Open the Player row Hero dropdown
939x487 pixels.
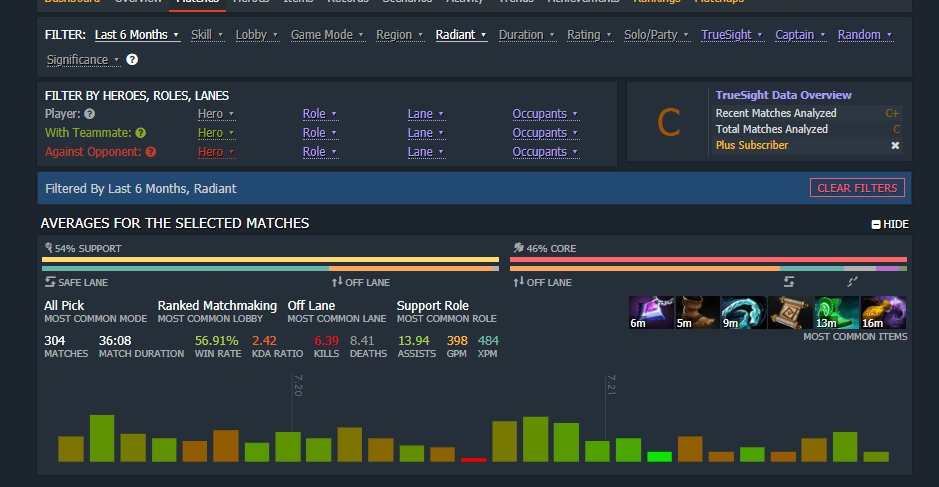tap(215, 114)
